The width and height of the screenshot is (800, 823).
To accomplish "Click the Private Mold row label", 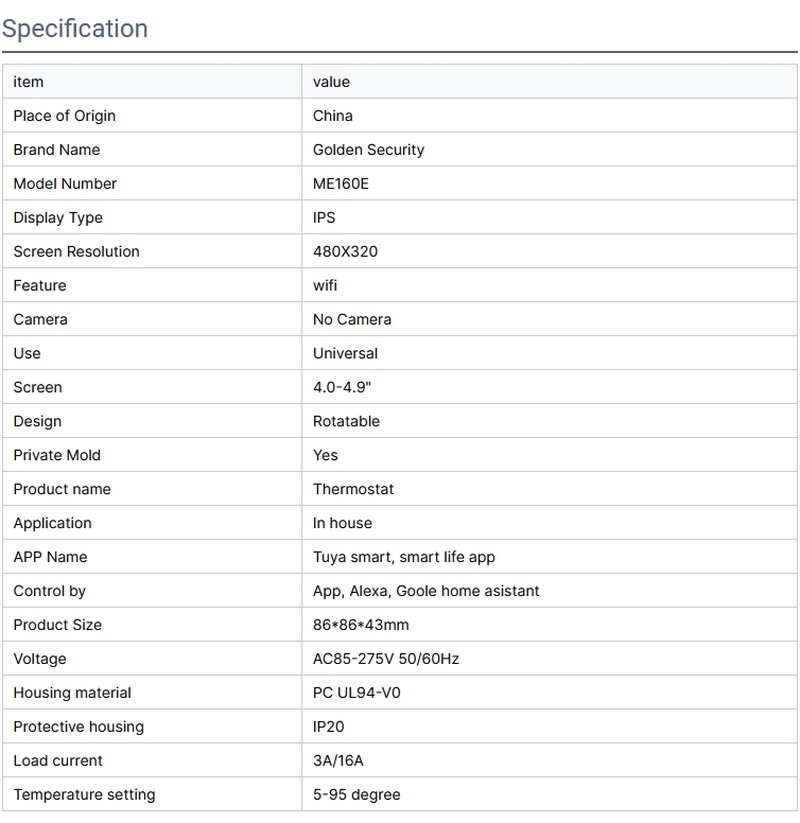I will (57, 455).
